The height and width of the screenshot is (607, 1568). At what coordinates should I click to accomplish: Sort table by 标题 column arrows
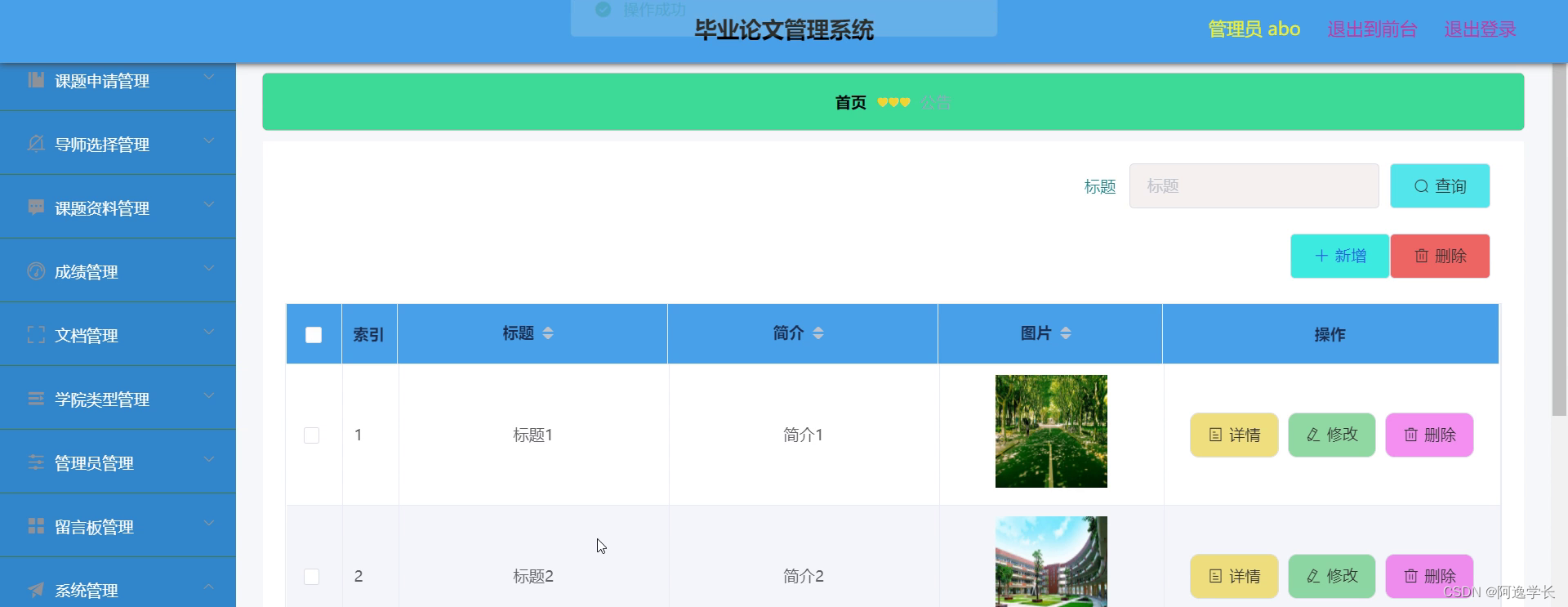click(x=548, y=333)
